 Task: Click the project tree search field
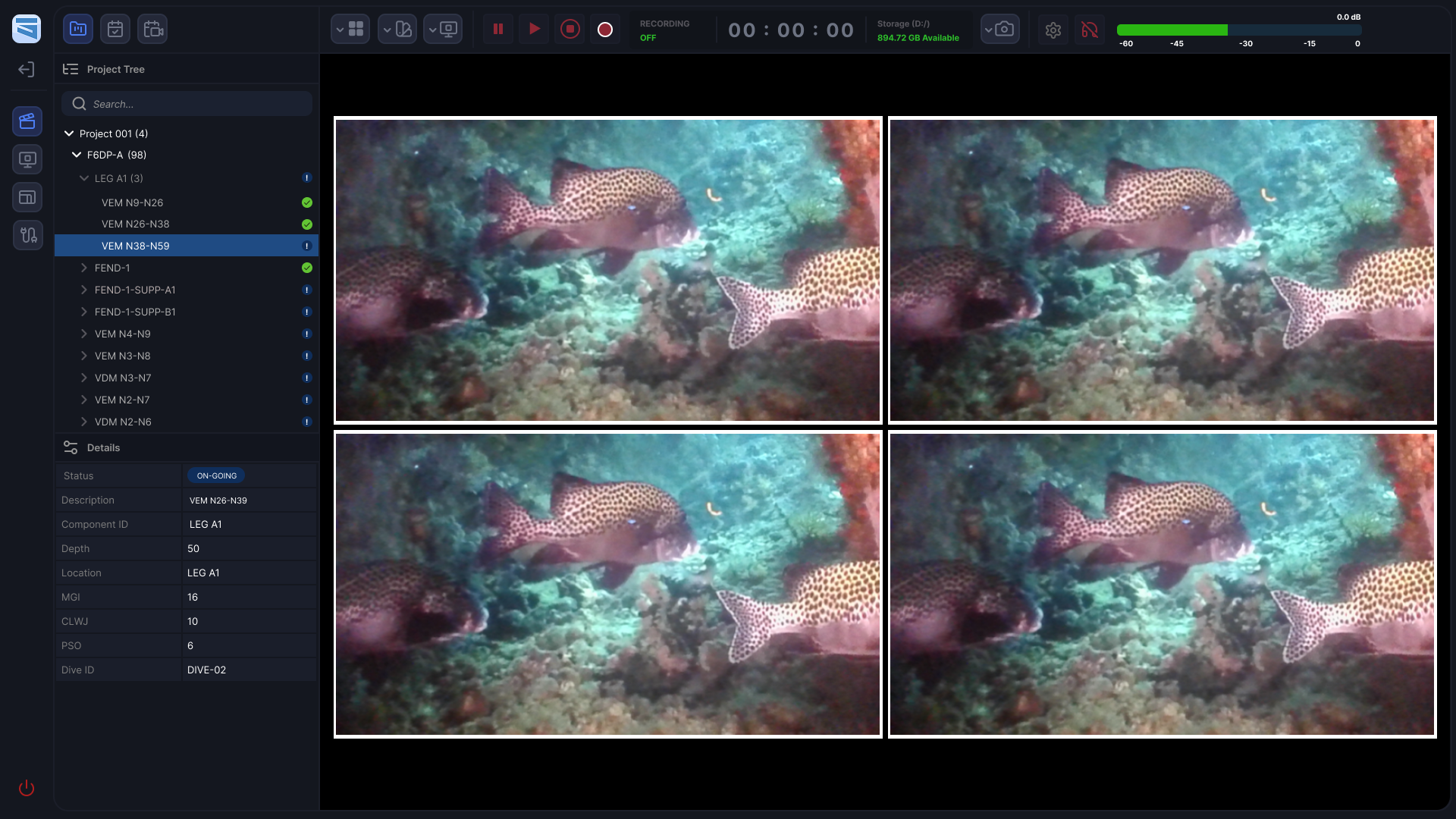coord(187,104)
